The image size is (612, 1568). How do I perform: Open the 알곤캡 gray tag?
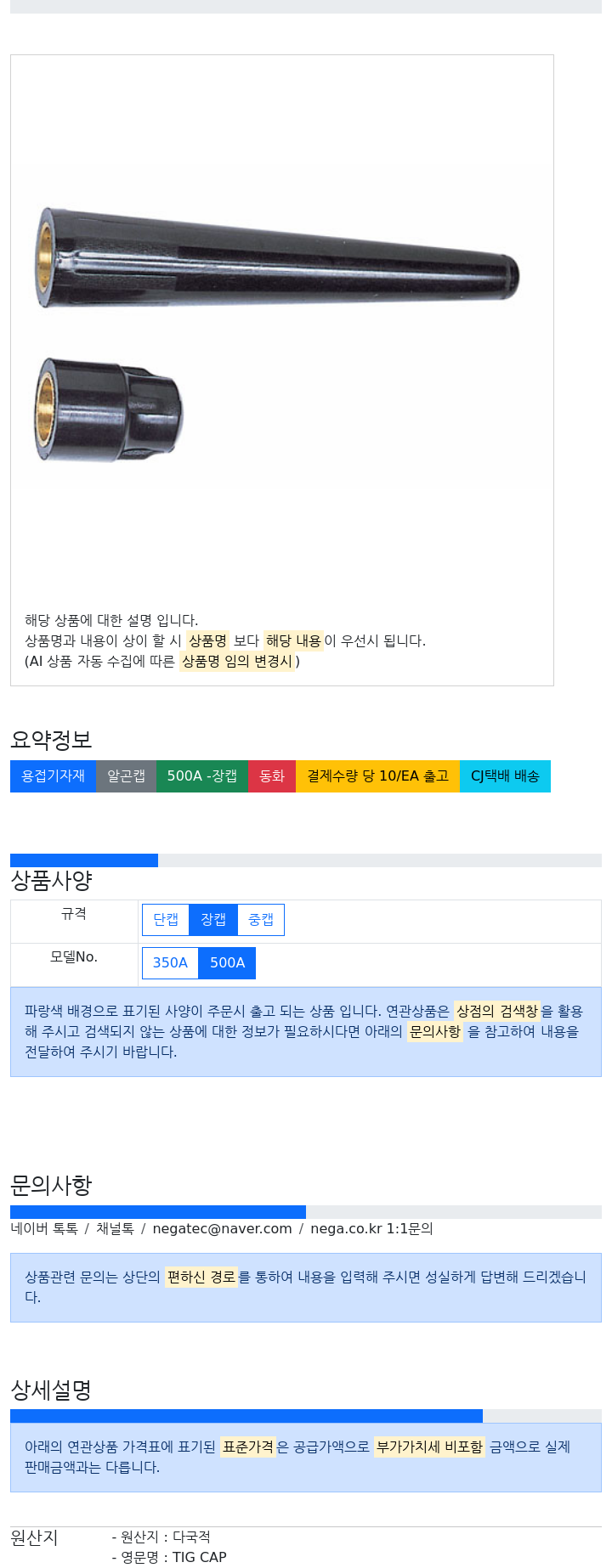click(126, 776)
